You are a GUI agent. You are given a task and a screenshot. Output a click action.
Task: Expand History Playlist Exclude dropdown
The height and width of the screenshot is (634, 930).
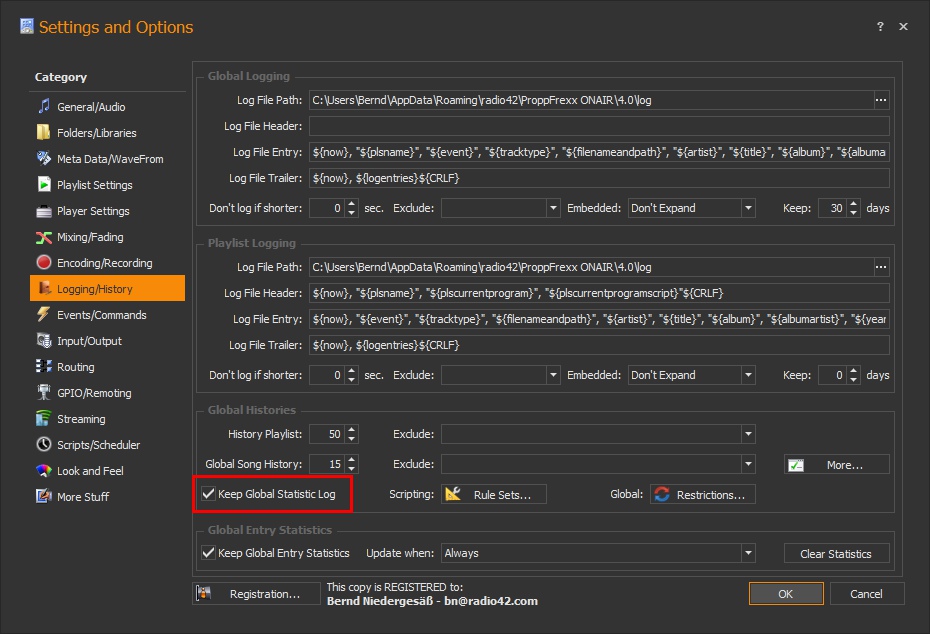point(747,434)
